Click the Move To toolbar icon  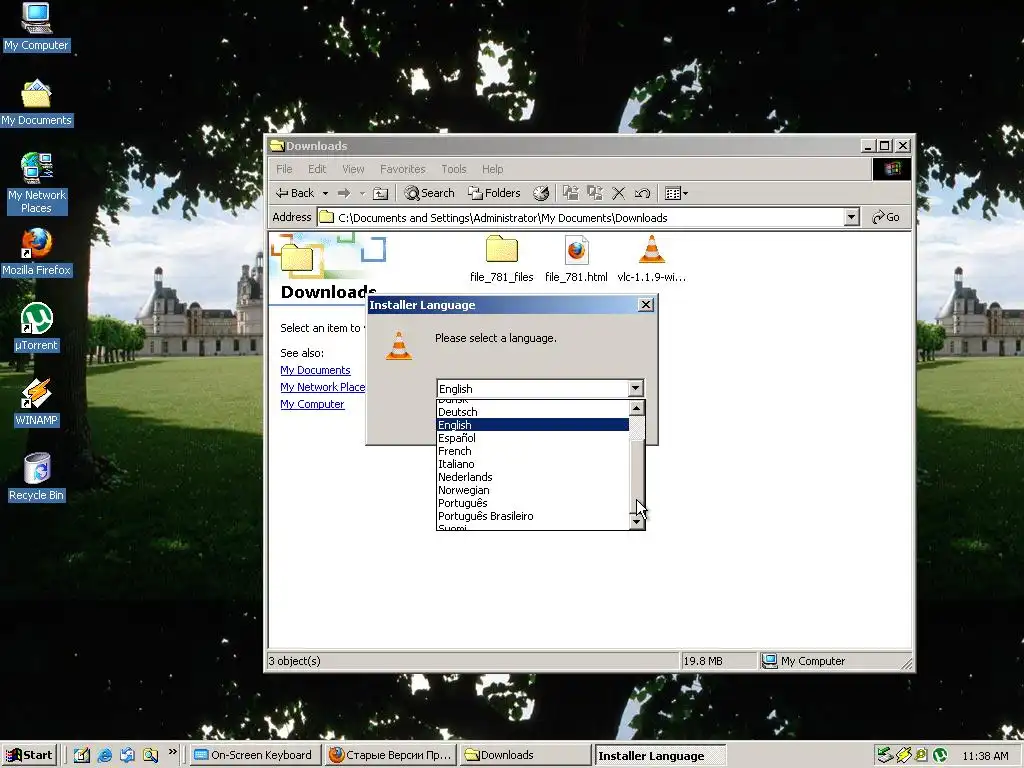pos(571,193)
